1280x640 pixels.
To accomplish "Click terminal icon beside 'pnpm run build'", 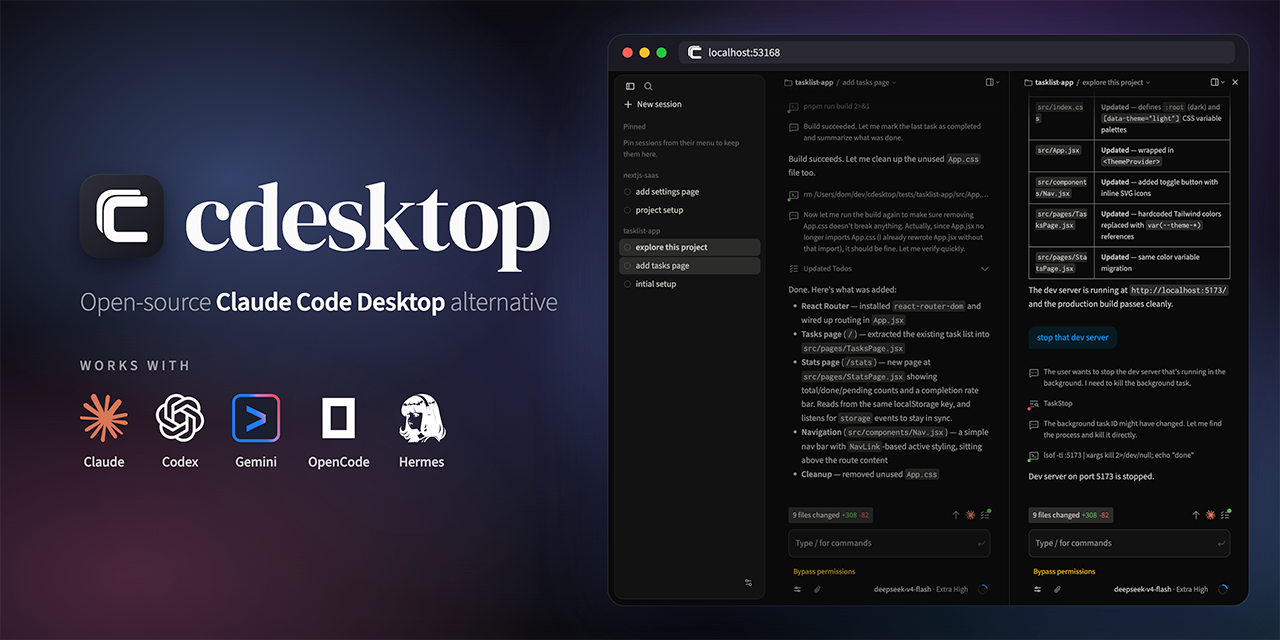I will pos(793,106).
